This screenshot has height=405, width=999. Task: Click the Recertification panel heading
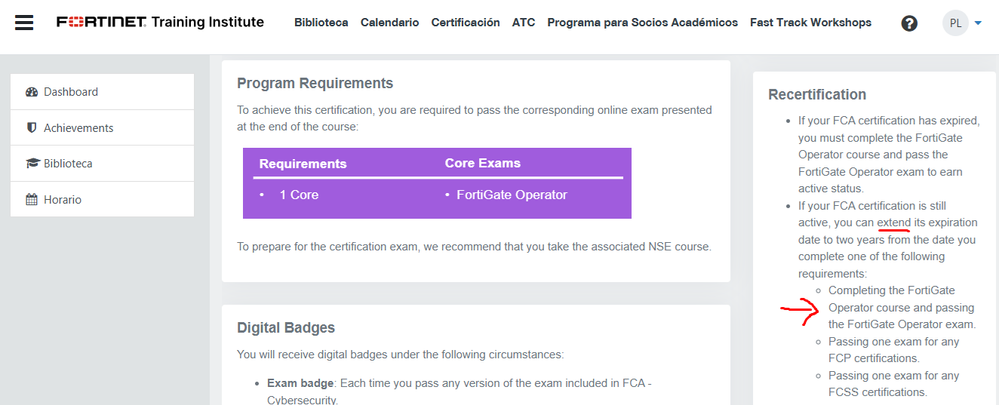tap(817, 95)
